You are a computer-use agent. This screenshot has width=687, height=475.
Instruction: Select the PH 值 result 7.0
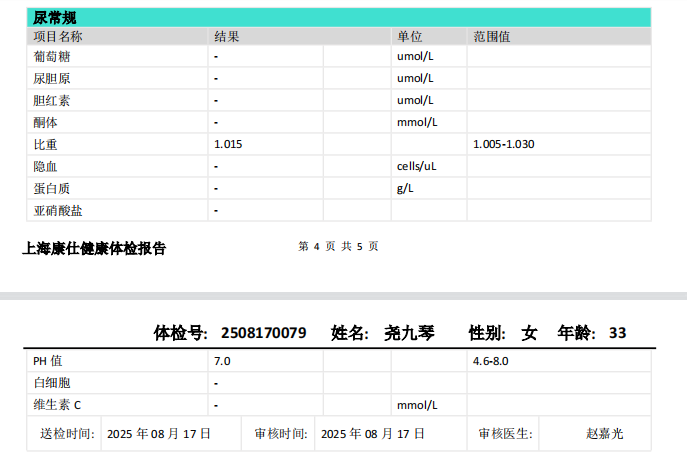coord(222,361)
